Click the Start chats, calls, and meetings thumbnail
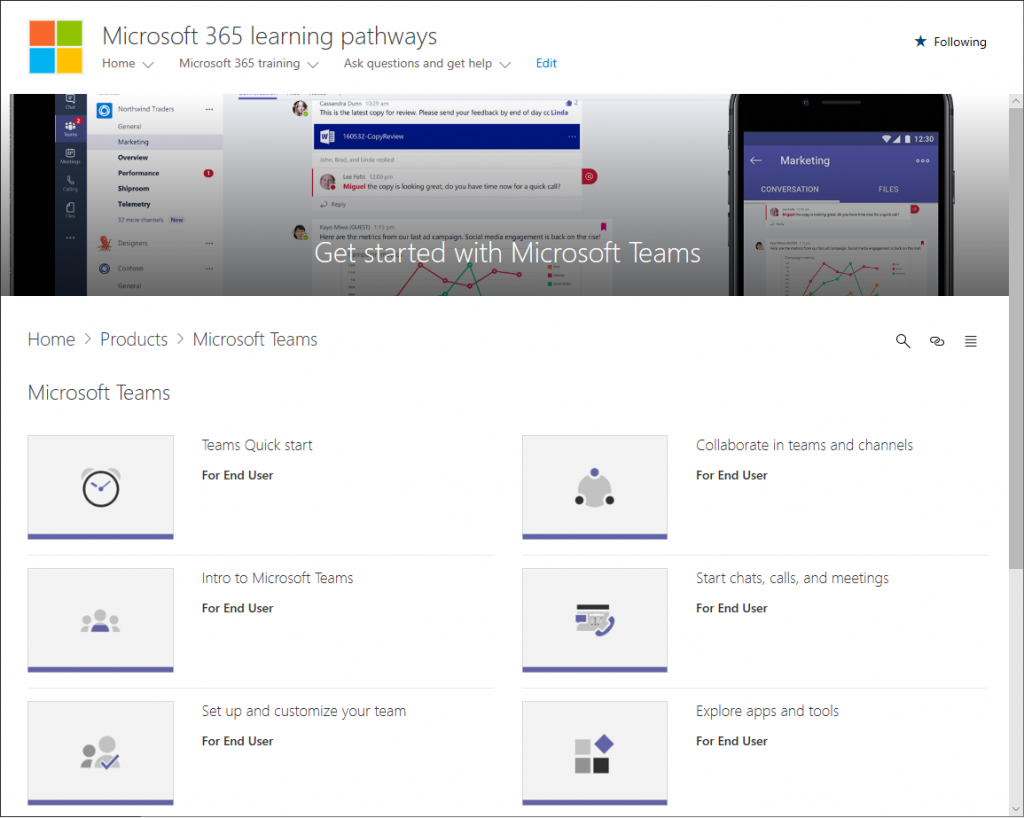Screen dimensions: 1024x818 click(594, 620)
